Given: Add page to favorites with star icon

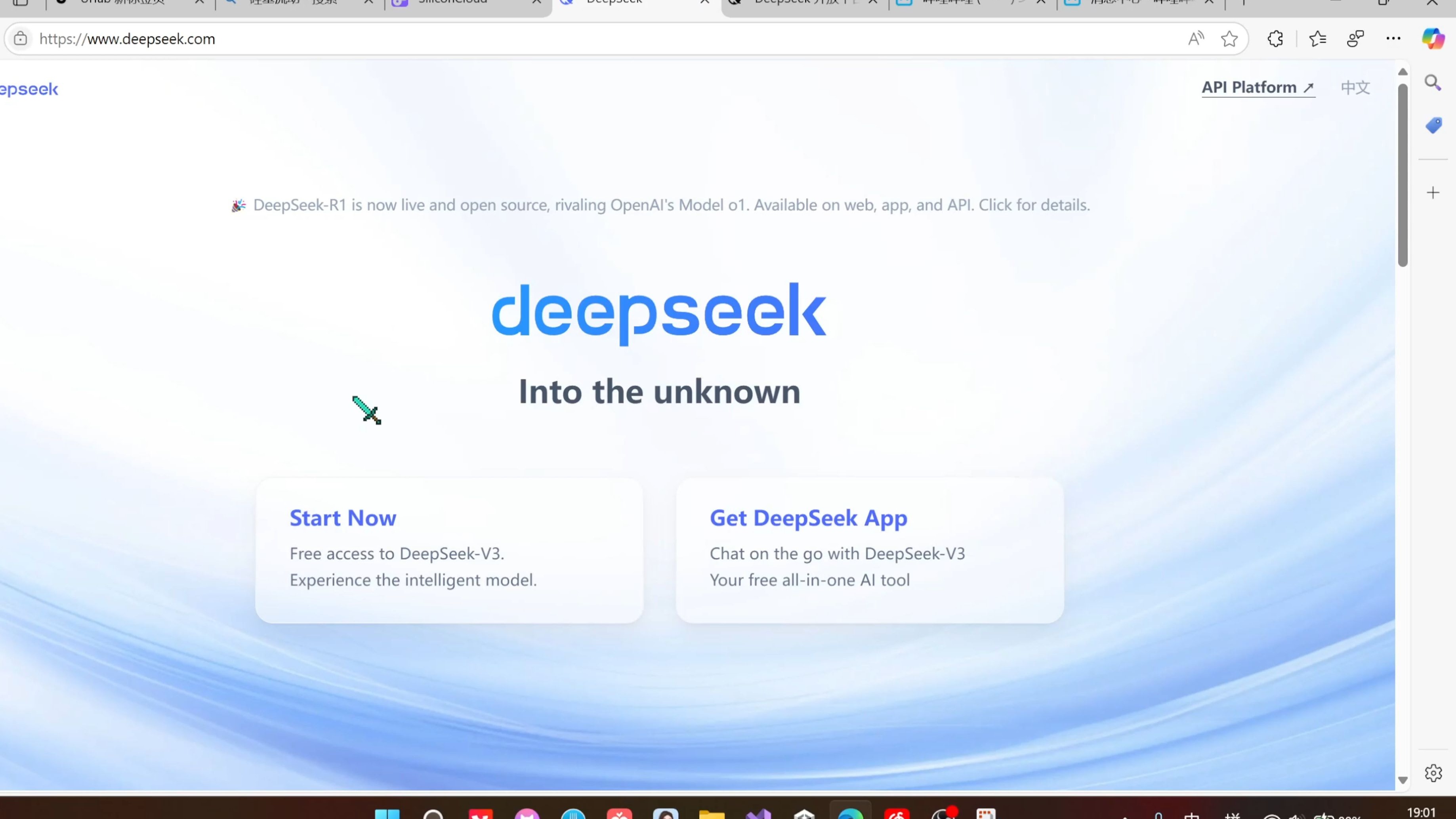Looking at the screenshot, I should [x=1229, y=38].
